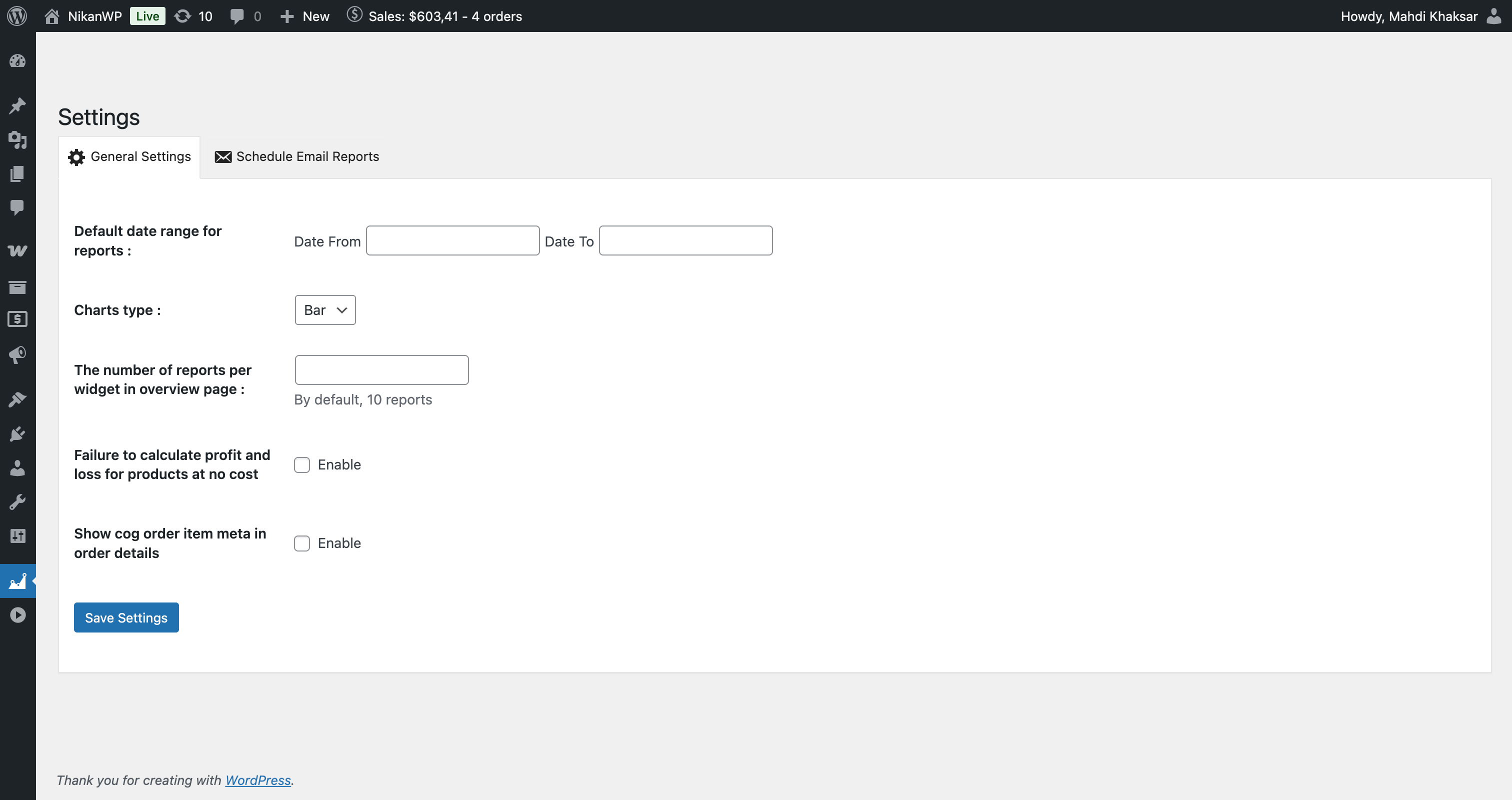This screenshot has height=800, width=1512.
Task: Open the Plugins sidebar icon
Action: tap(17, 433)
